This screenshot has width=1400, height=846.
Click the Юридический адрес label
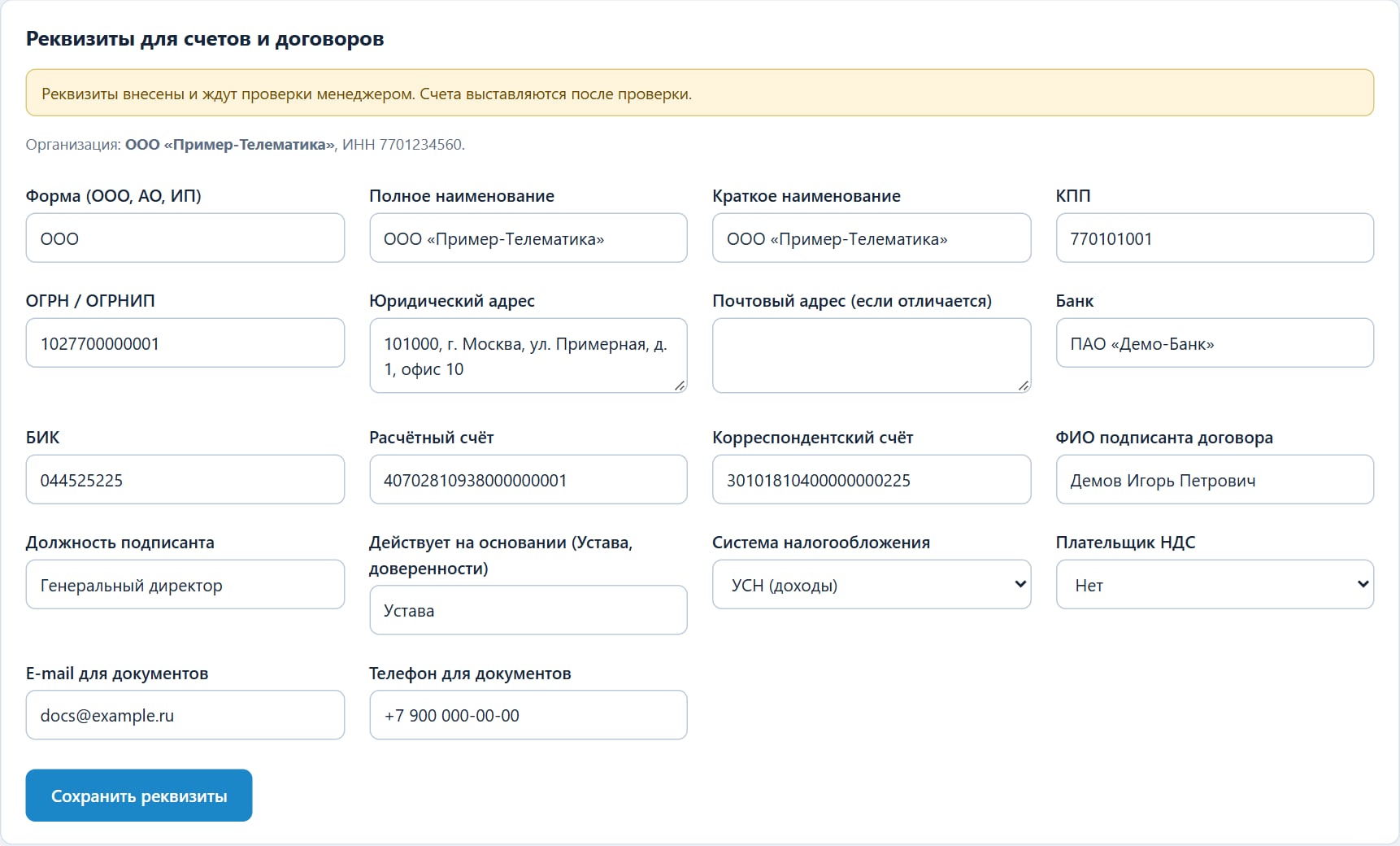452,301
